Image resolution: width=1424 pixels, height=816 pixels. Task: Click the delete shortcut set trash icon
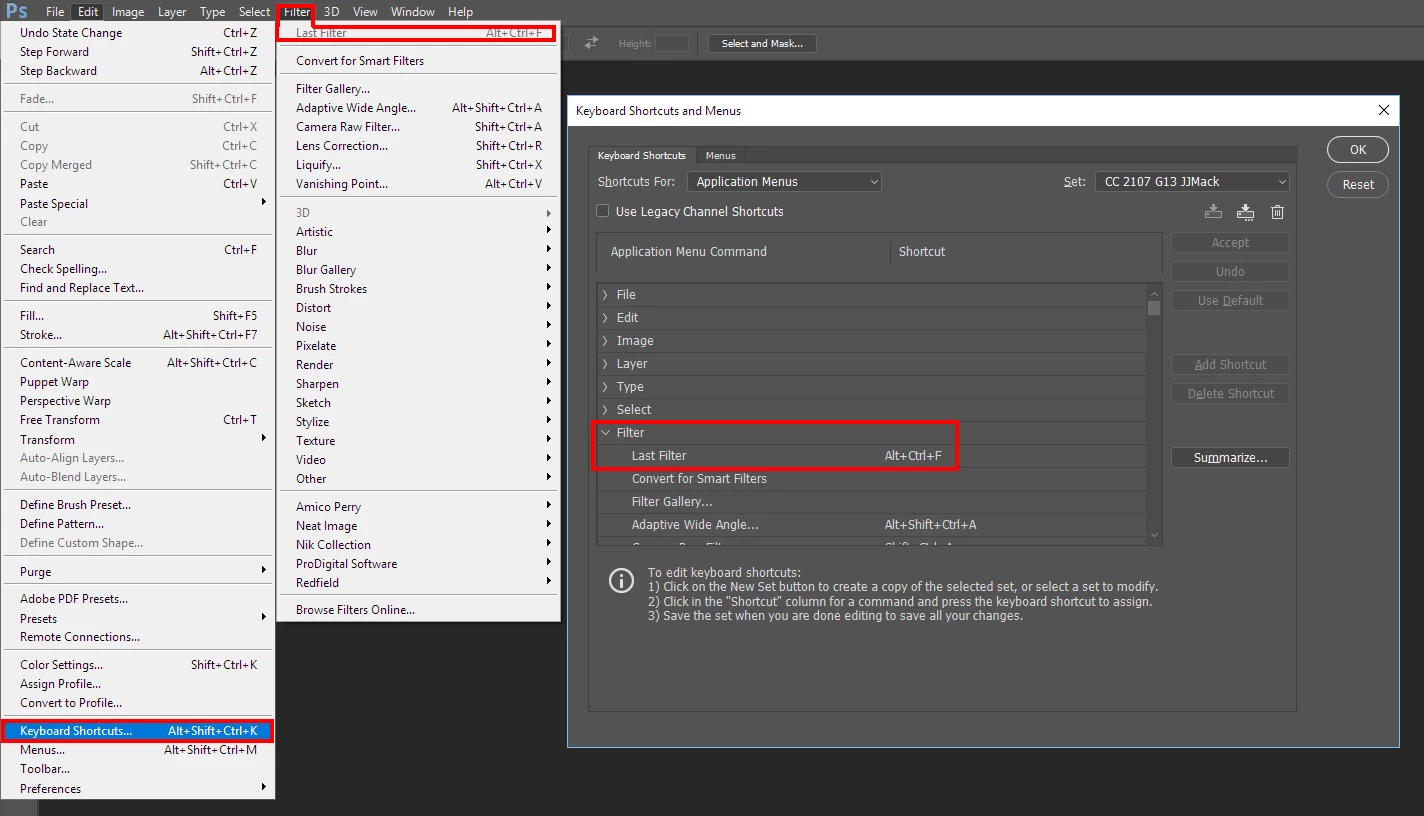tap(1277, 212)
